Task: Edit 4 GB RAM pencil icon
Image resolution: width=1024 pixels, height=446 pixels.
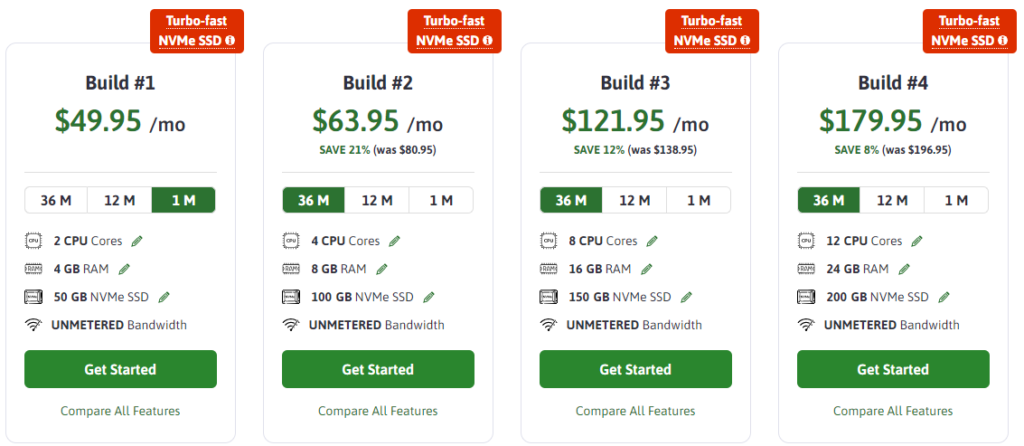Action: click(124, 269)
